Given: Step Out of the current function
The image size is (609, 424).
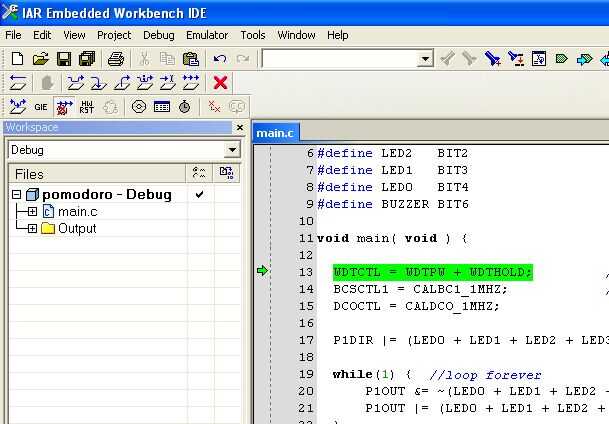Looking at the screenshot, I should pos(122,83).
